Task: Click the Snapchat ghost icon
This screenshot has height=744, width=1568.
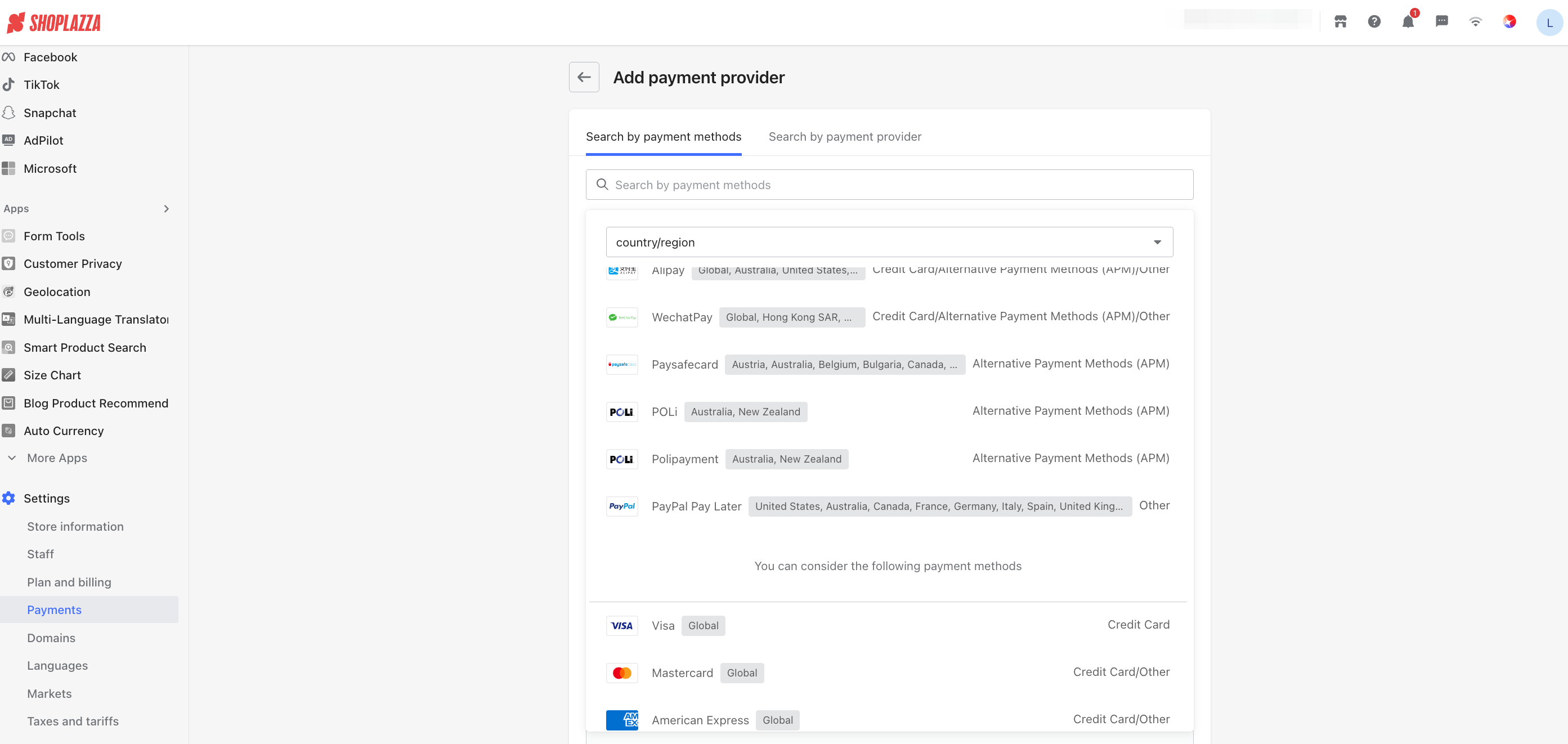Action: click(x=8, y=113)
